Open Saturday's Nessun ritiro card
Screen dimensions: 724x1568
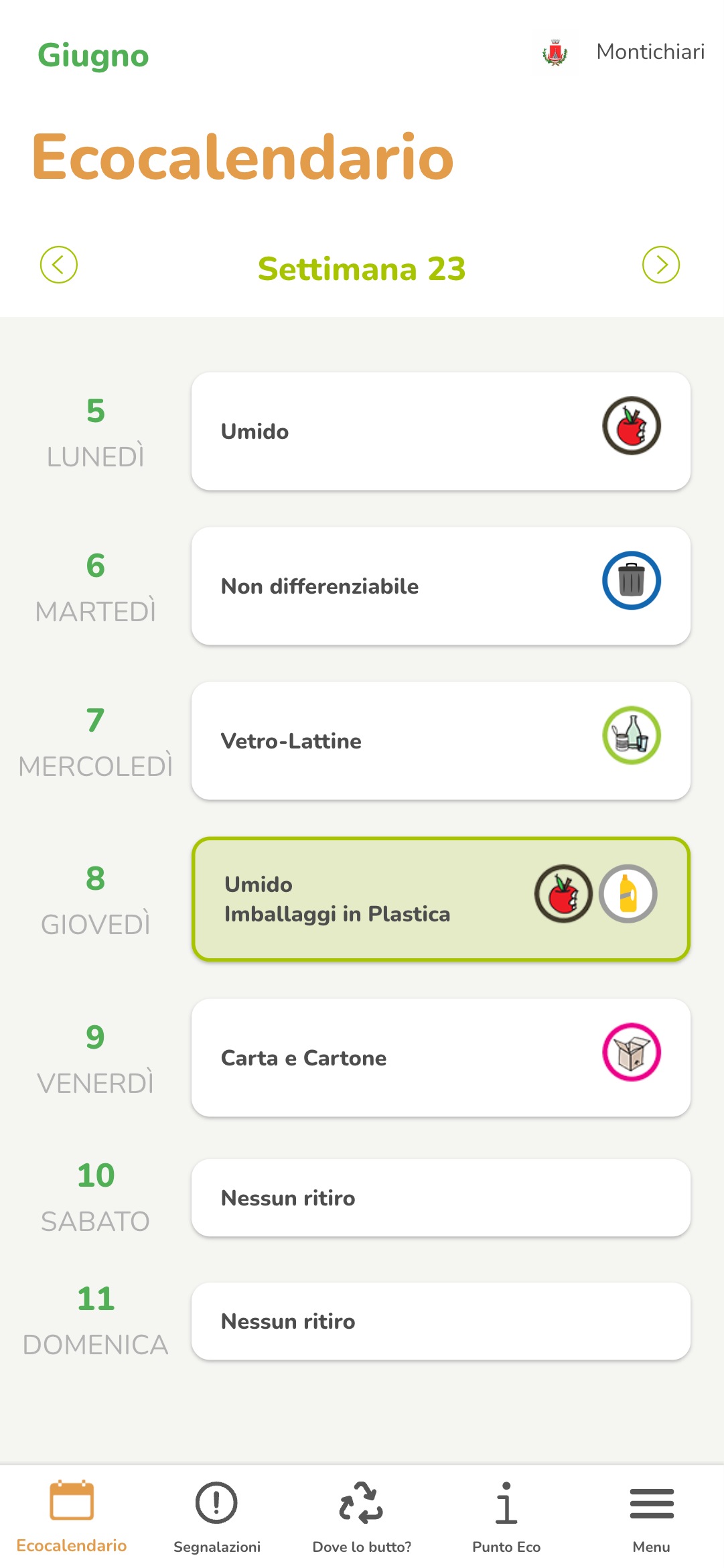click(441, 1198)
